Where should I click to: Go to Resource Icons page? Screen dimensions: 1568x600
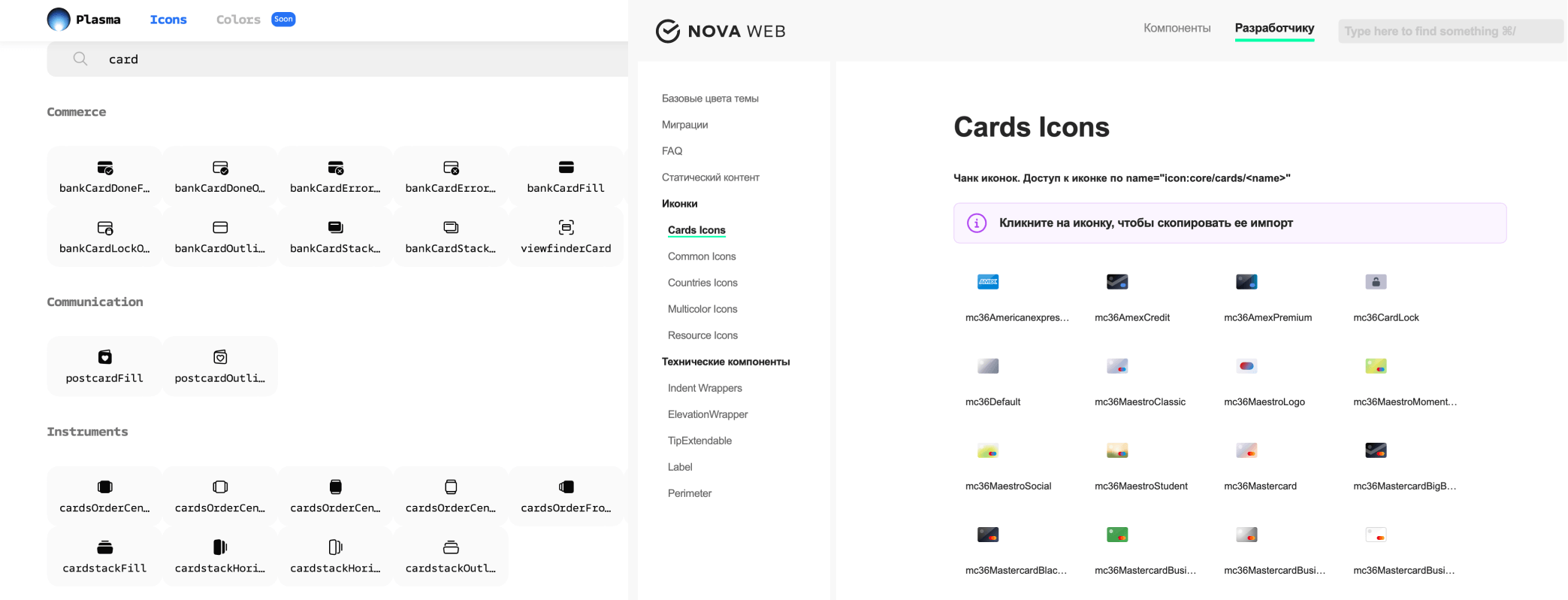(x=702, y=335)
